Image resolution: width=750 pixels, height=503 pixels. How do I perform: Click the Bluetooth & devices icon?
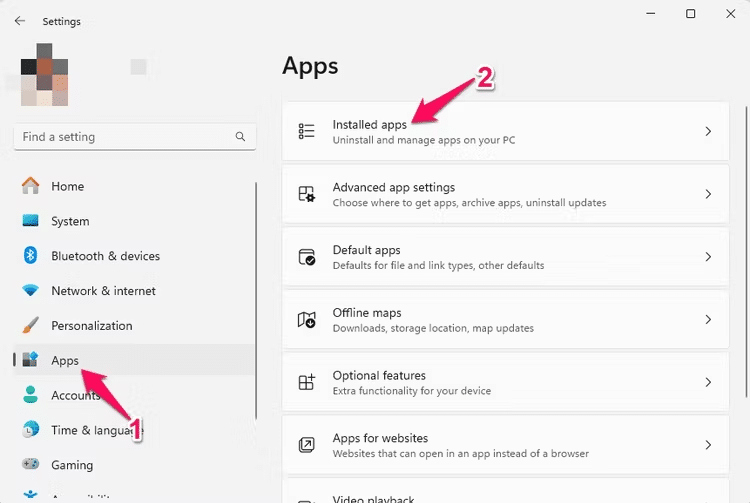coord(31,256)
